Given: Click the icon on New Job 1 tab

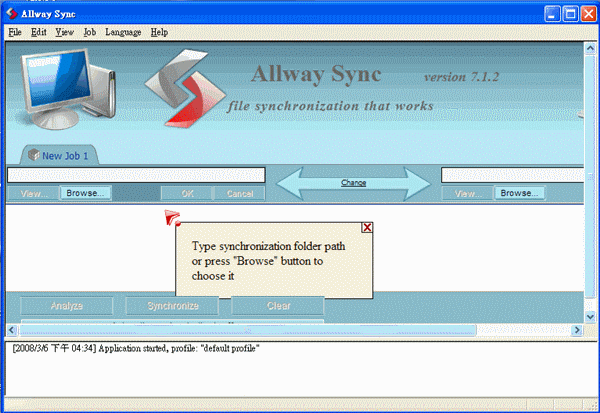Looking at the screenshot, I should pyautogui.click(x=34, y=155).
